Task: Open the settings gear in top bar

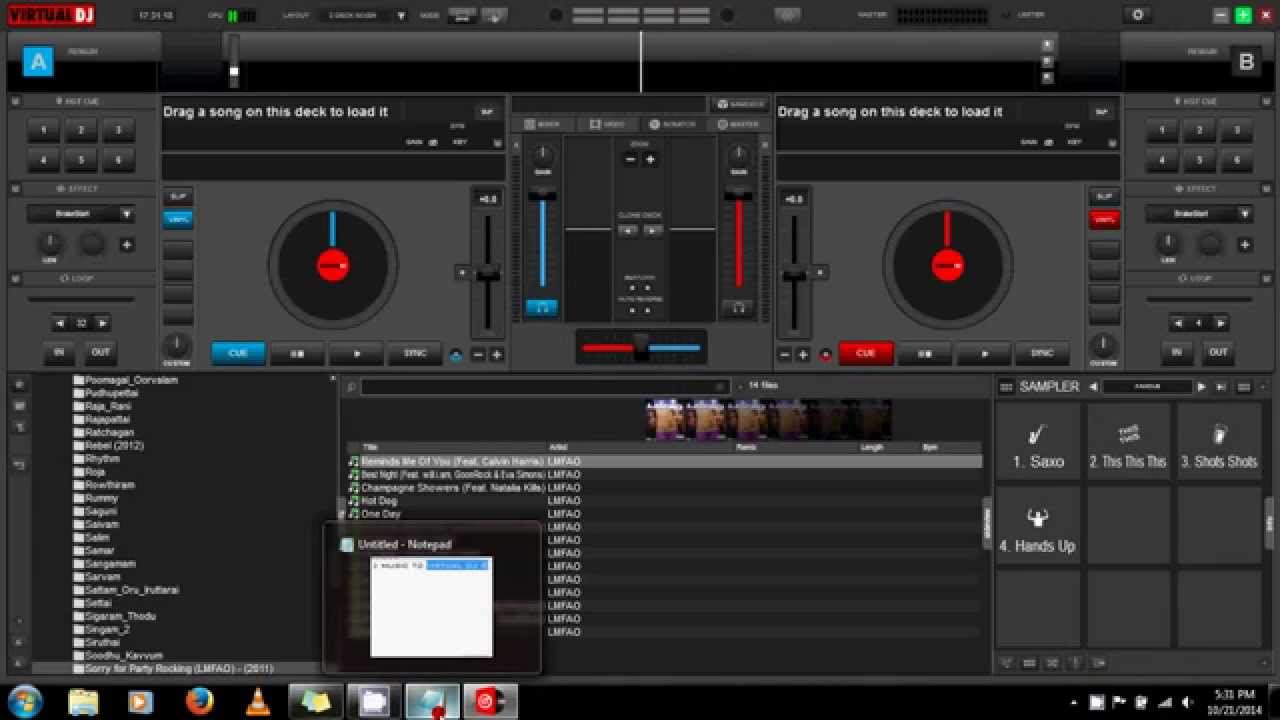Action: [x=1137, y=15]
